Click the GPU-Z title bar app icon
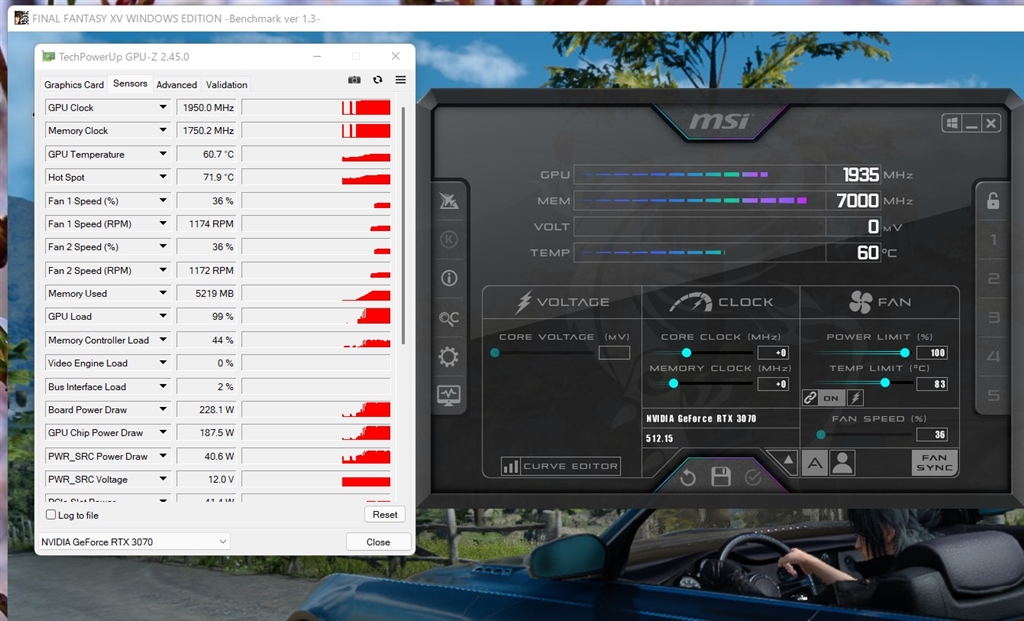1024x621 pixels. click(x=48, y=56)
